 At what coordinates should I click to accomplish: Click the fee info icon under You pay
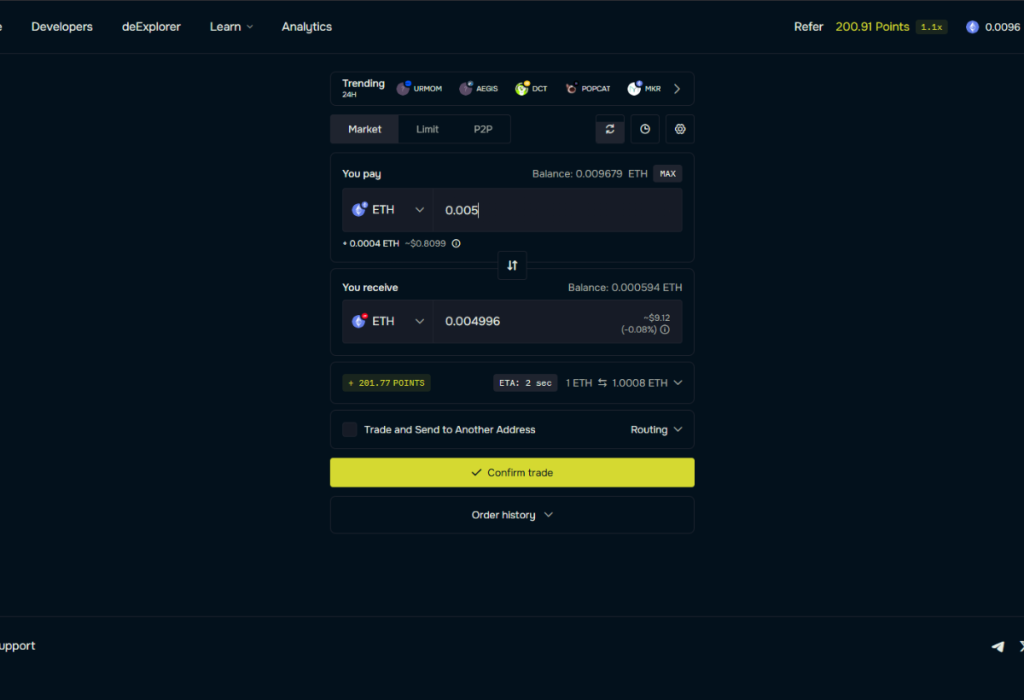[x=456, y=243]
